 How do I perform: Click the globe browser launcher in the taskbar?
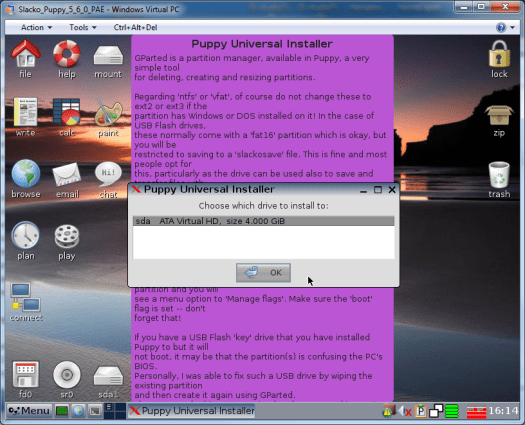(78, 411)
